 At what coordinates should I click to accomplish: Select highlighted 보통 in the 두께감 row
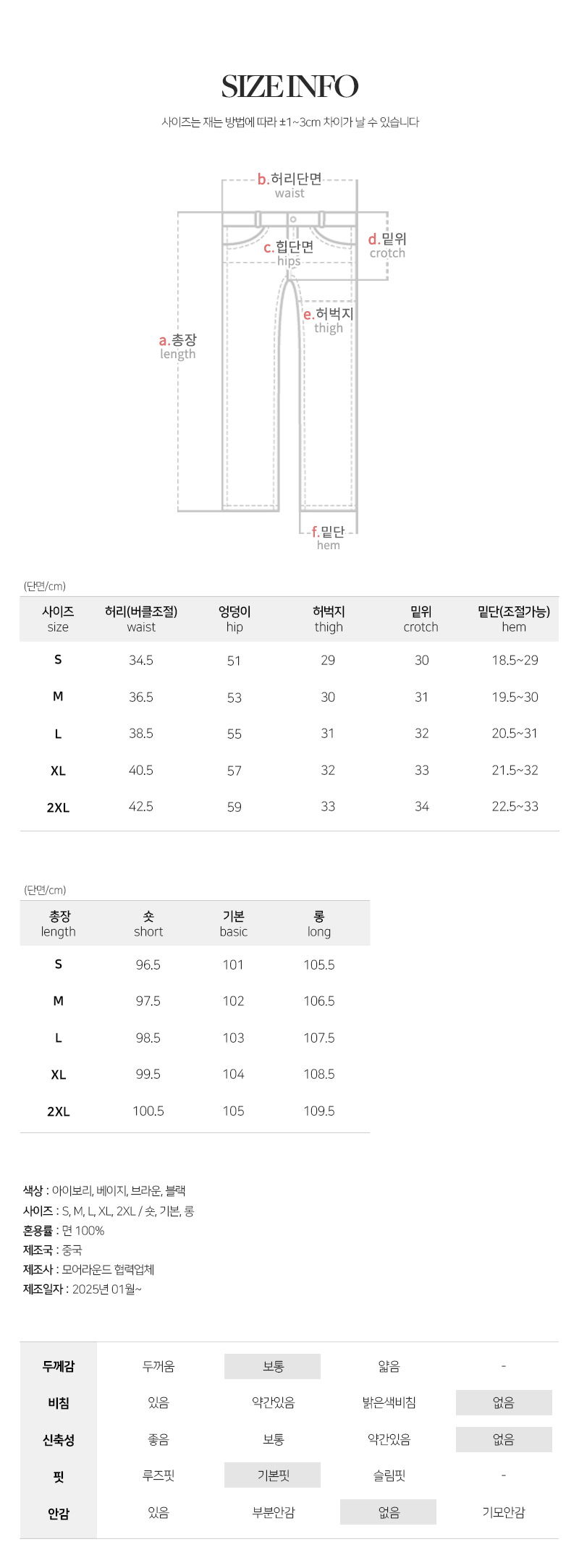[273, 1366]
